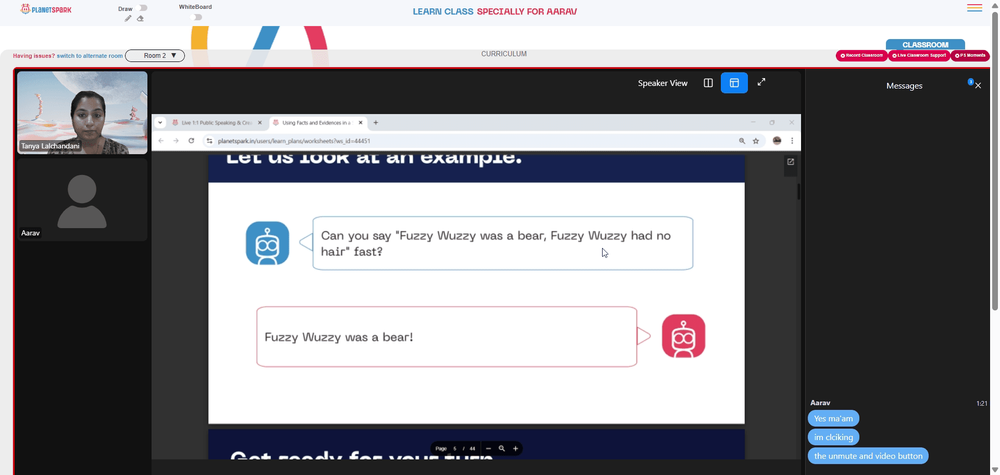Click the 'Can you say Fuzzy Wuzzy' question bubble
Viewport: 1000px width, 475px height.
[503, 243]
